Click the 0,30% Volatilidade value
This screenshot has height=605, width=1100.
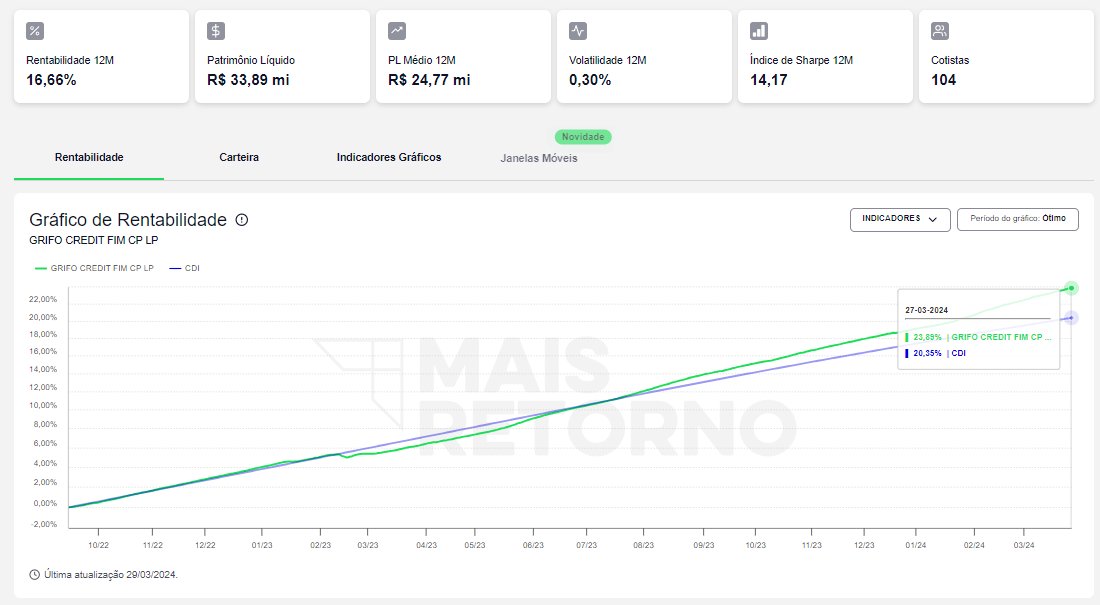(x=590, y=80)
